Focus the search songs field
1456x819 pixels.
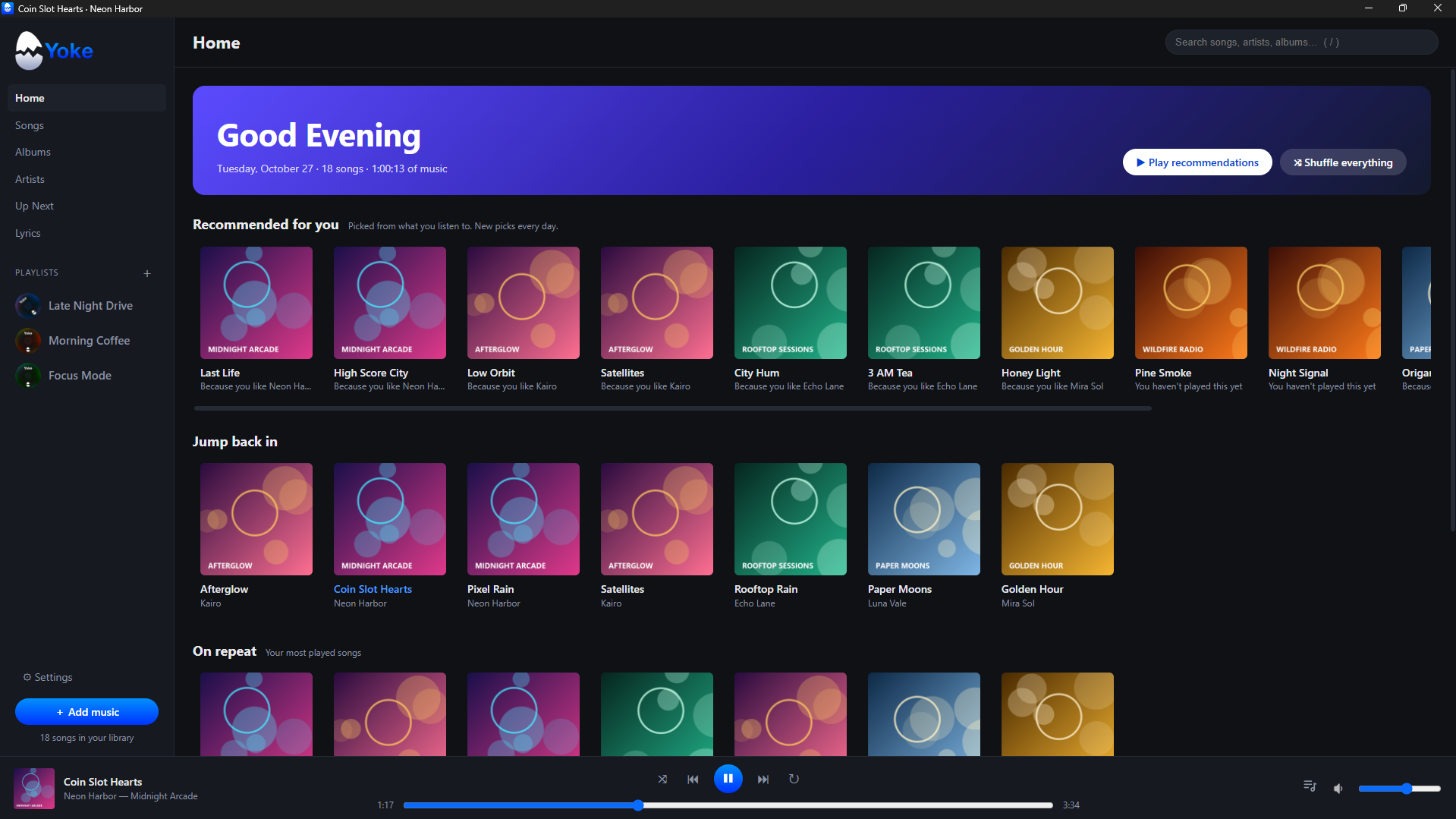1301,43
